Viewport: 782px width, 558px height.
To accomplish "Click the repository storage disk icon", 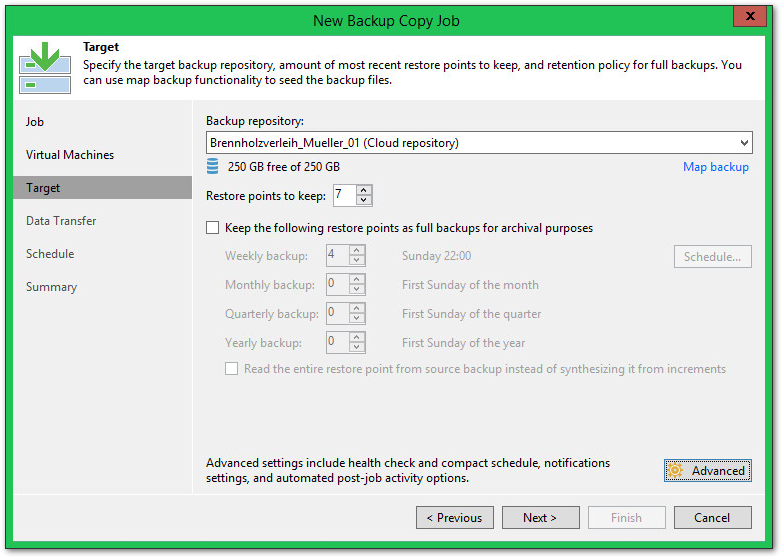I will point(212,167).
